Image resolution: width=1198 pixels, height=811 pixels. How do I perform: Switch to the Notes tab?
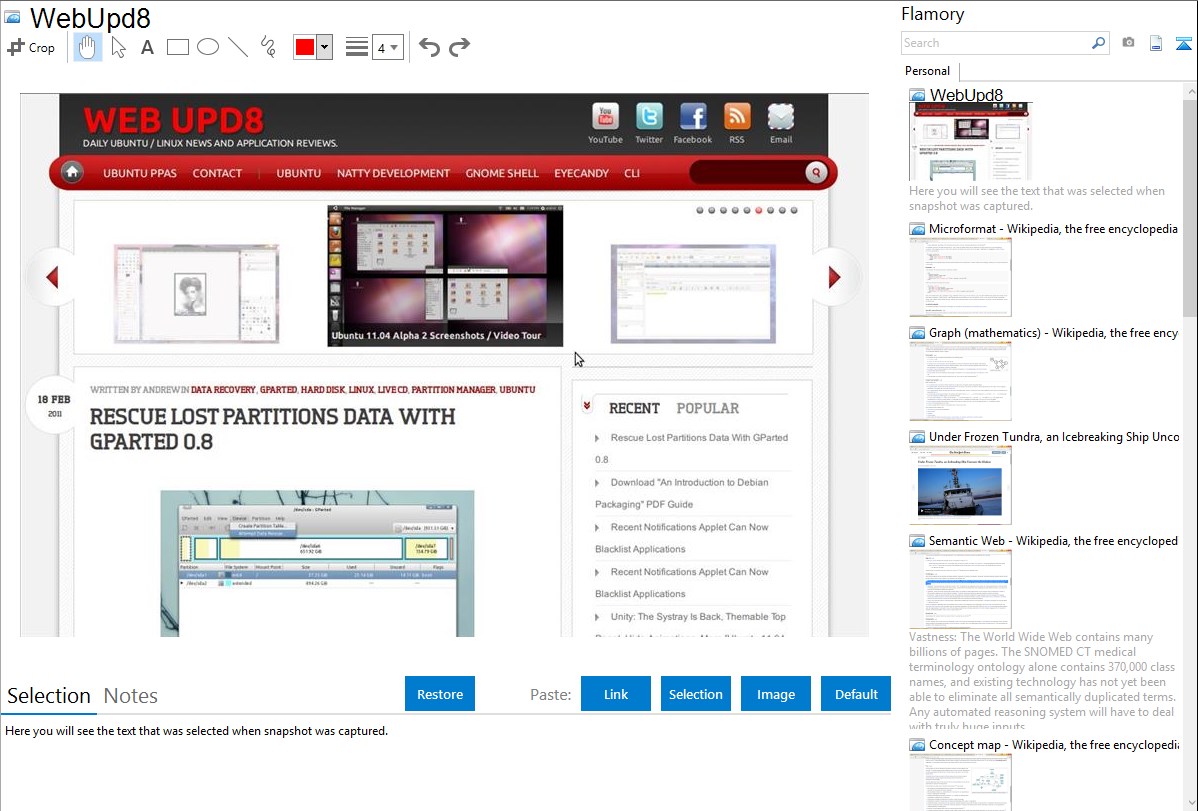click(x=131, y=696)
